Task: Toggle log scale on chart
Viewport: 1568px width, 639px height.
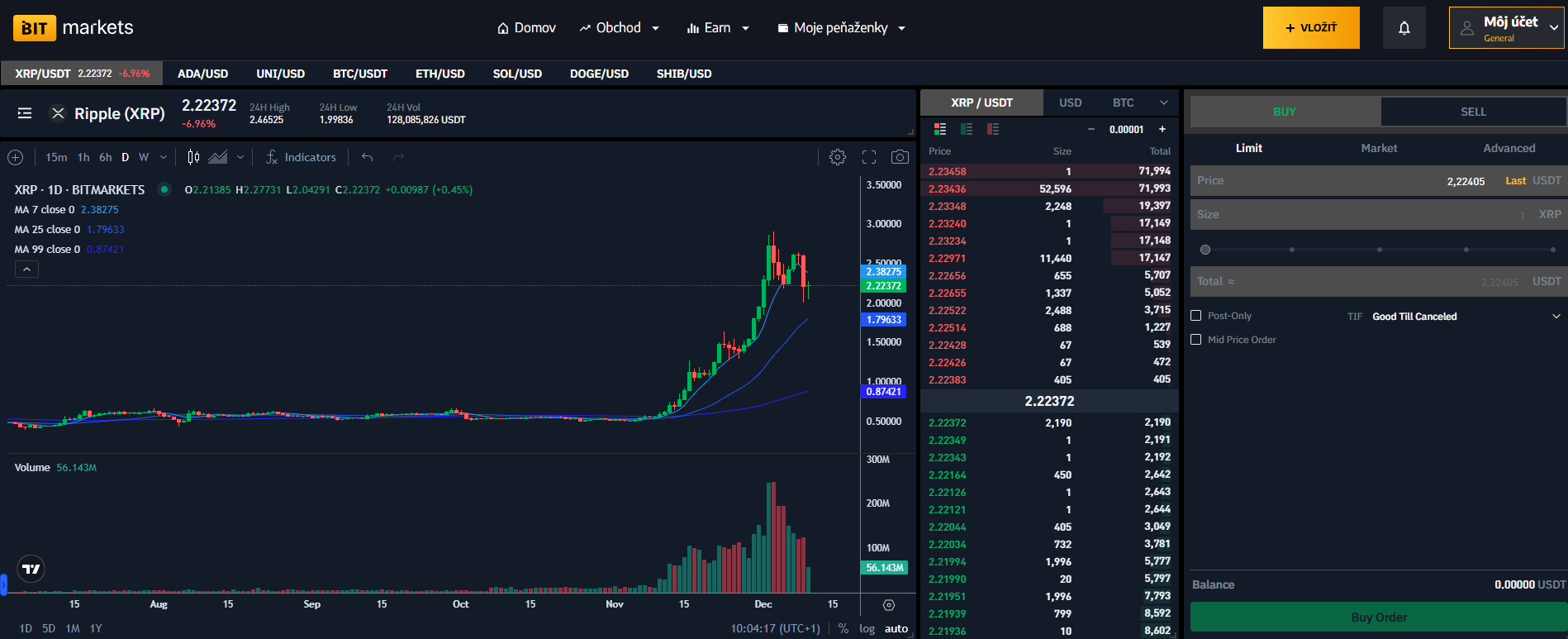Action: point(867,628)
